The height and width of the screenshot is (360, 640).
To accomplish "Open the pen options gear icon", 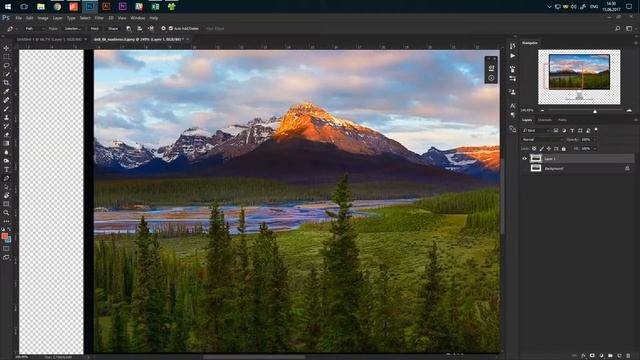I will coord(163,29).
